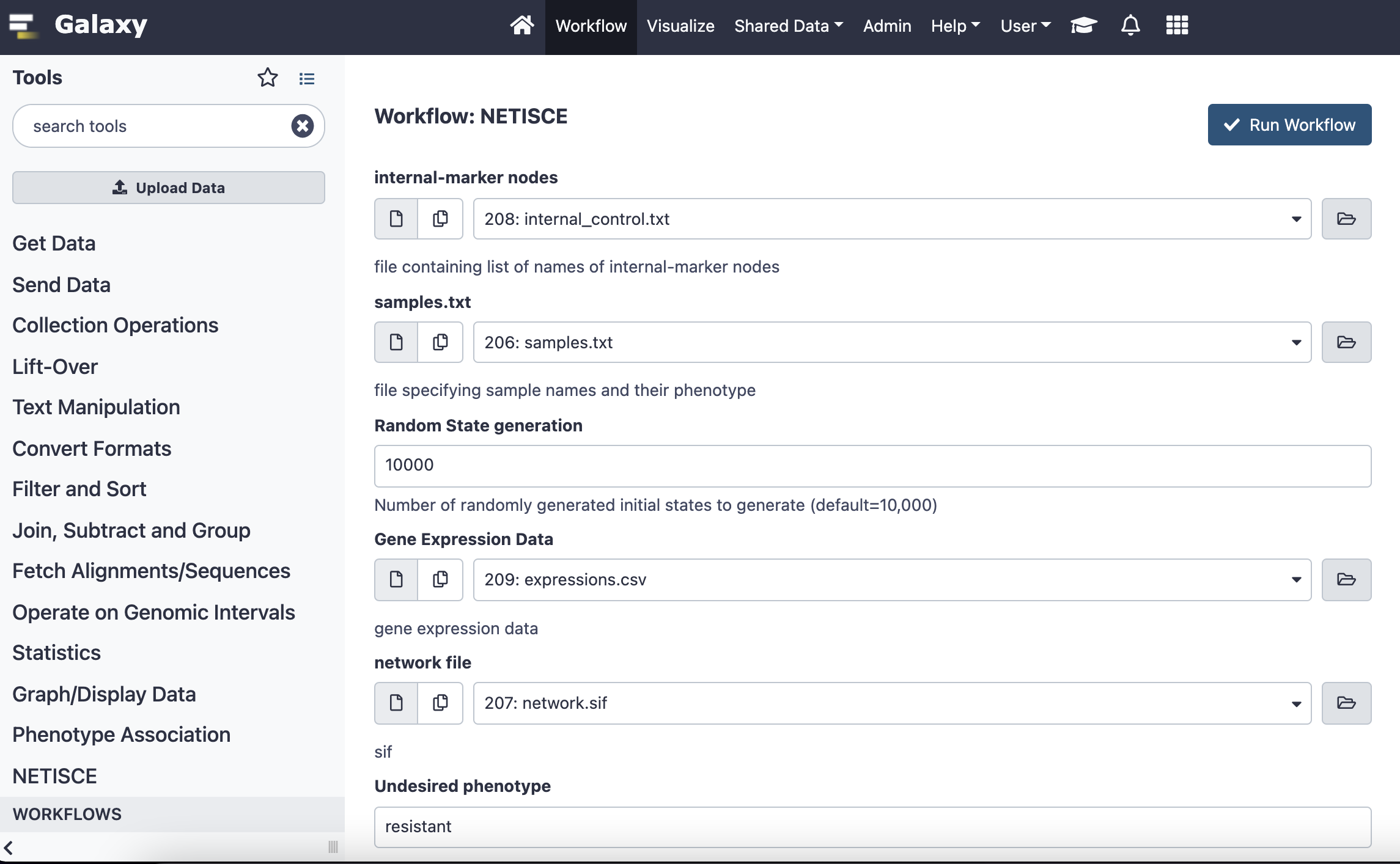Open Statistics tool section

pos(56,653)
